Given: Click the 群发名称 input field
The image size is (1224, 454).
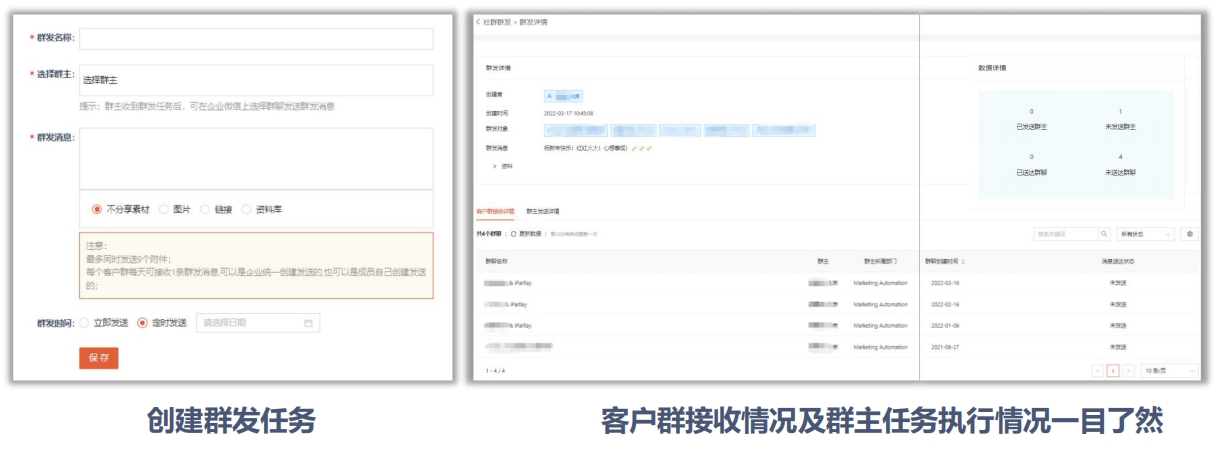Looking at the screenshot, I should click(x=256, y=38).
